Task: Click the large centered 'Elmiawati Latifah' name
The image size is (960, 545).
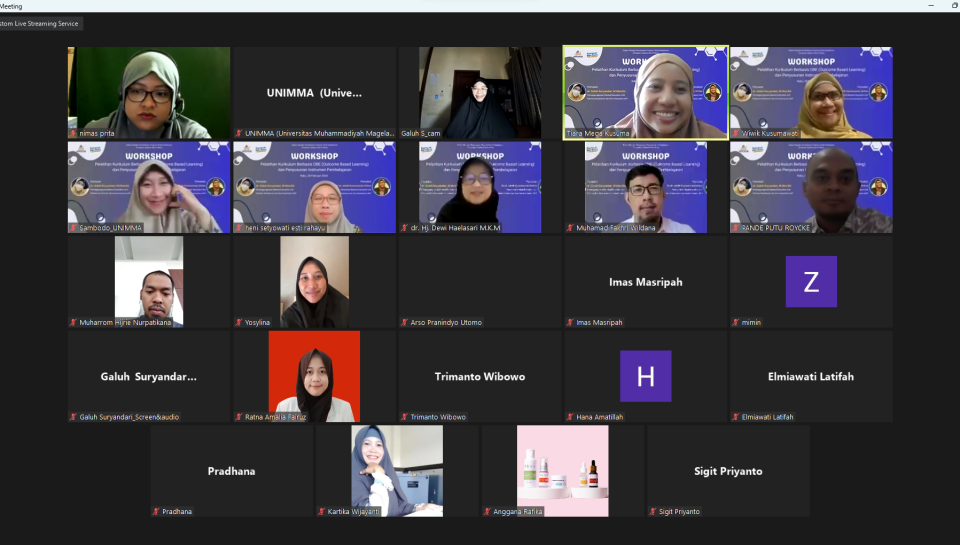Action: click(x=811, y=377)
